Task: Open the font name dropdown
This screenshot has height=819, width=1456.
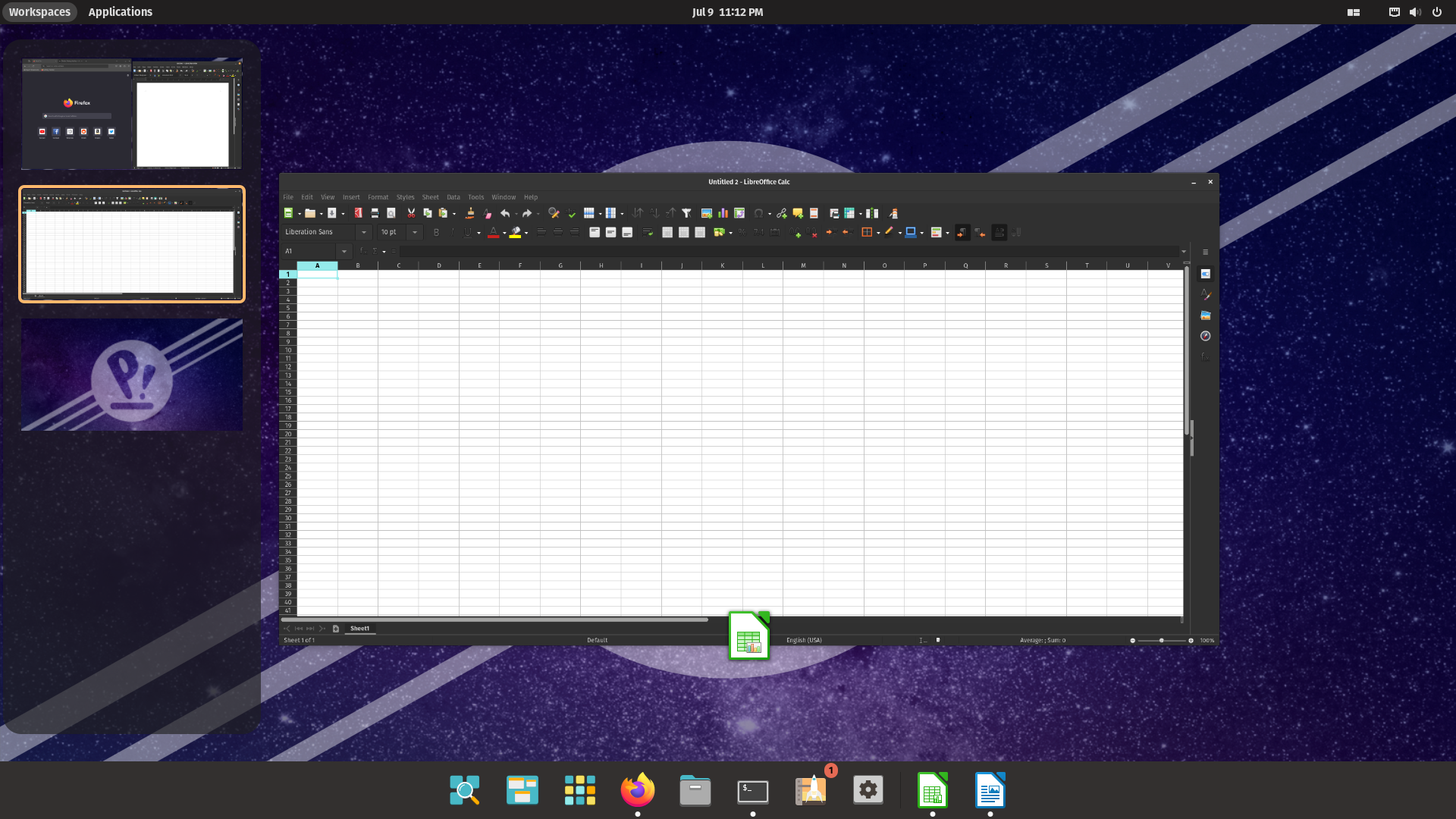Action: pyautogui.click(x=364, y=232)
